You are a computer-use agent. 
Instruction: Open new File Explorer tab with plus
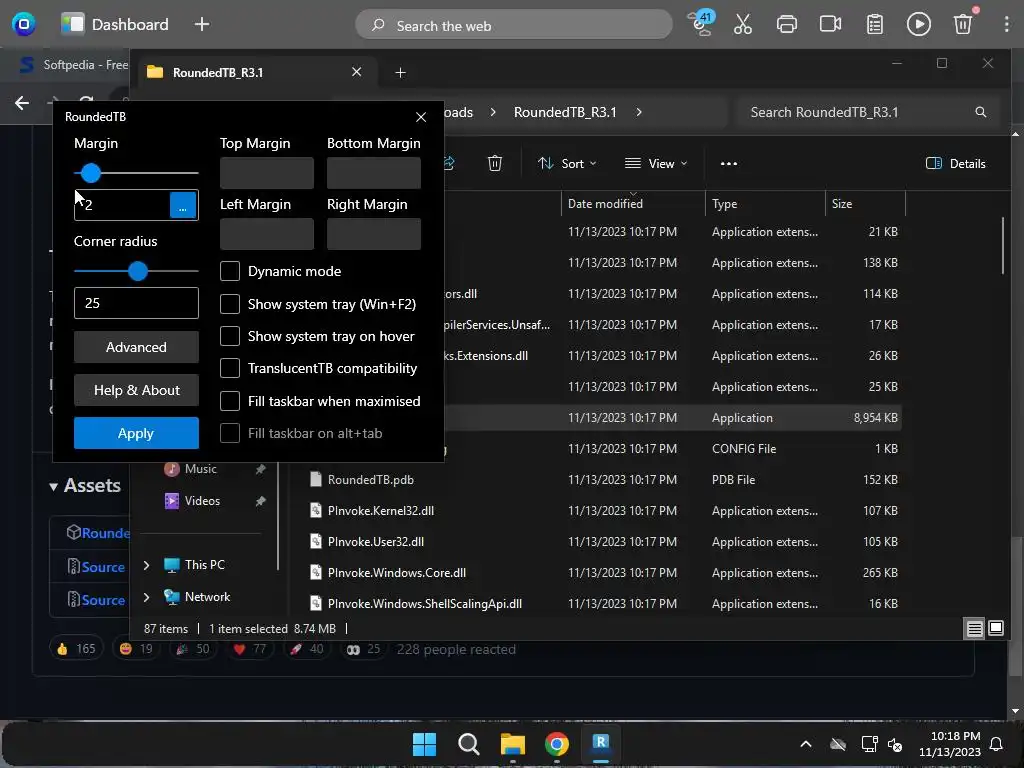(x=400, y=72)
